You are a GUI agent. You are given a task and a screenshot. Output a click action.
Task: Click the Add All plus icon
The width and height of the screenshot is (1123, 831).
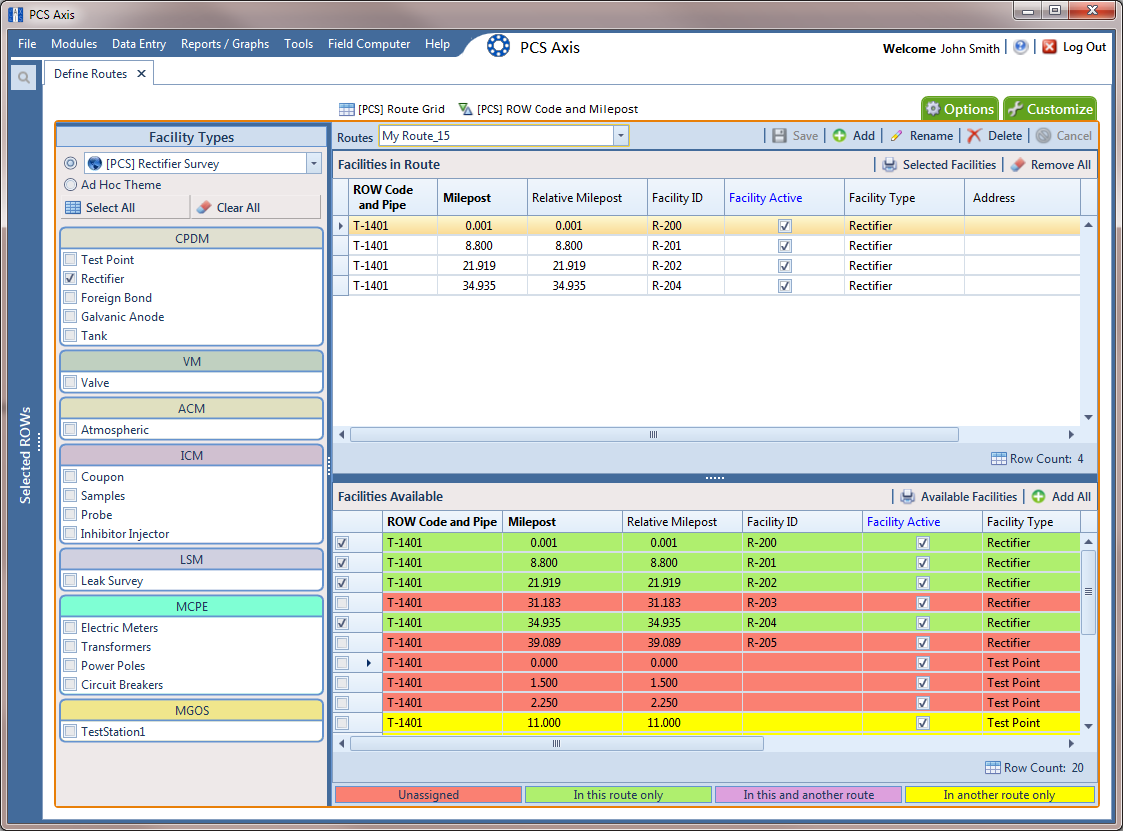(1038, 496)
